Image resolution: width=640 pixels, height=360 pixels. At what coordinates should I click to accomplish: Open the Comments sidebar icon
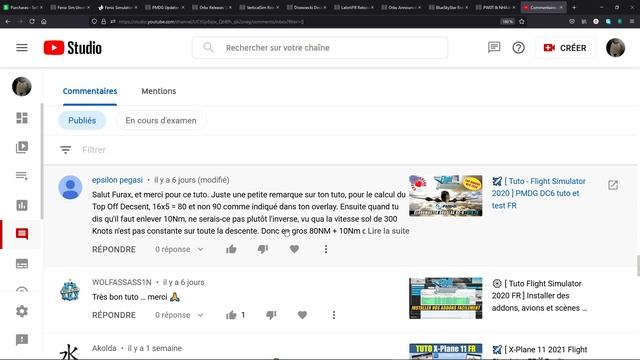[x=22, y=234]
